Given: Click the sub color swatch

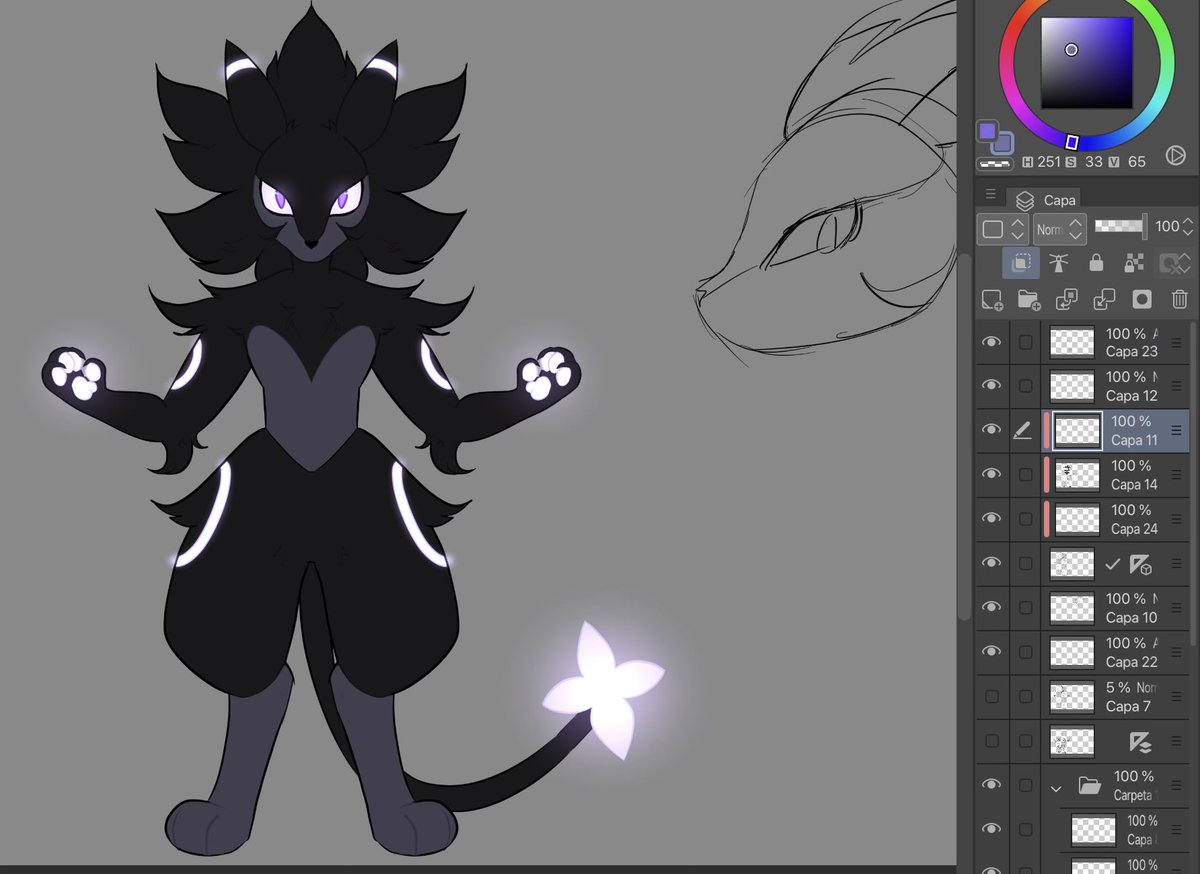Looking at the screenshot, I should [x=1003, y=145].
